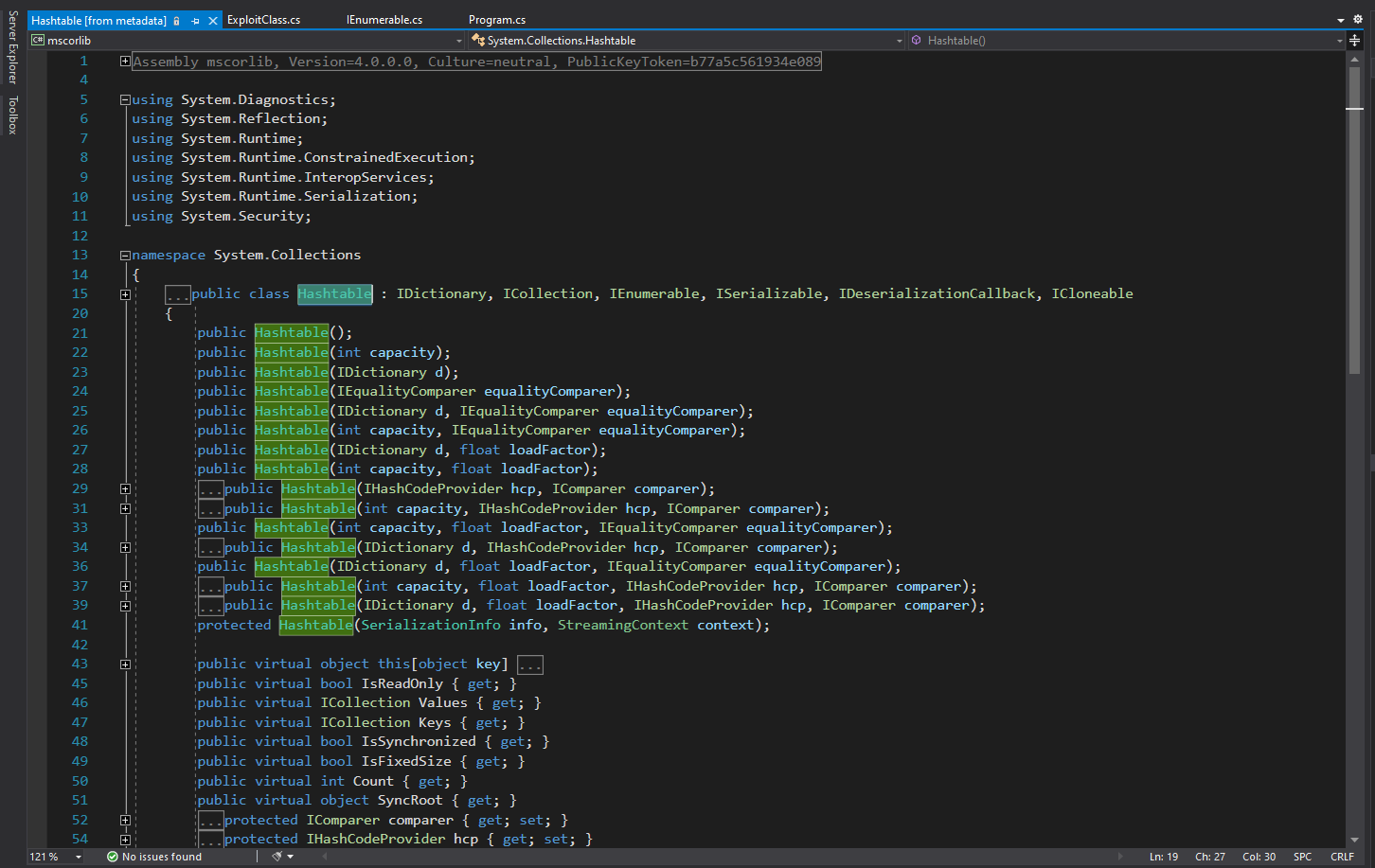Click the IsSynchronized property name

tap(419, 741)
